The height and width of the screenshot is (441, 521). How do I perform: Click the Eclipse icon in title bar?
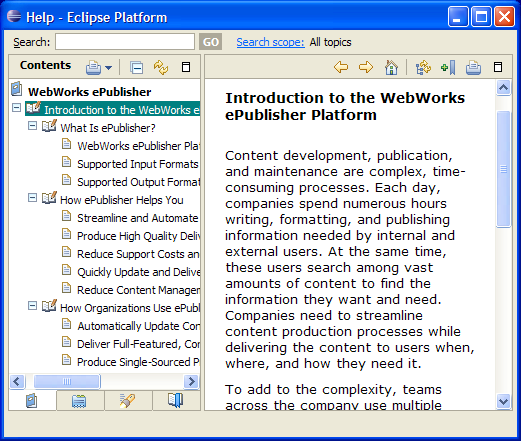(x=14, y=16)
